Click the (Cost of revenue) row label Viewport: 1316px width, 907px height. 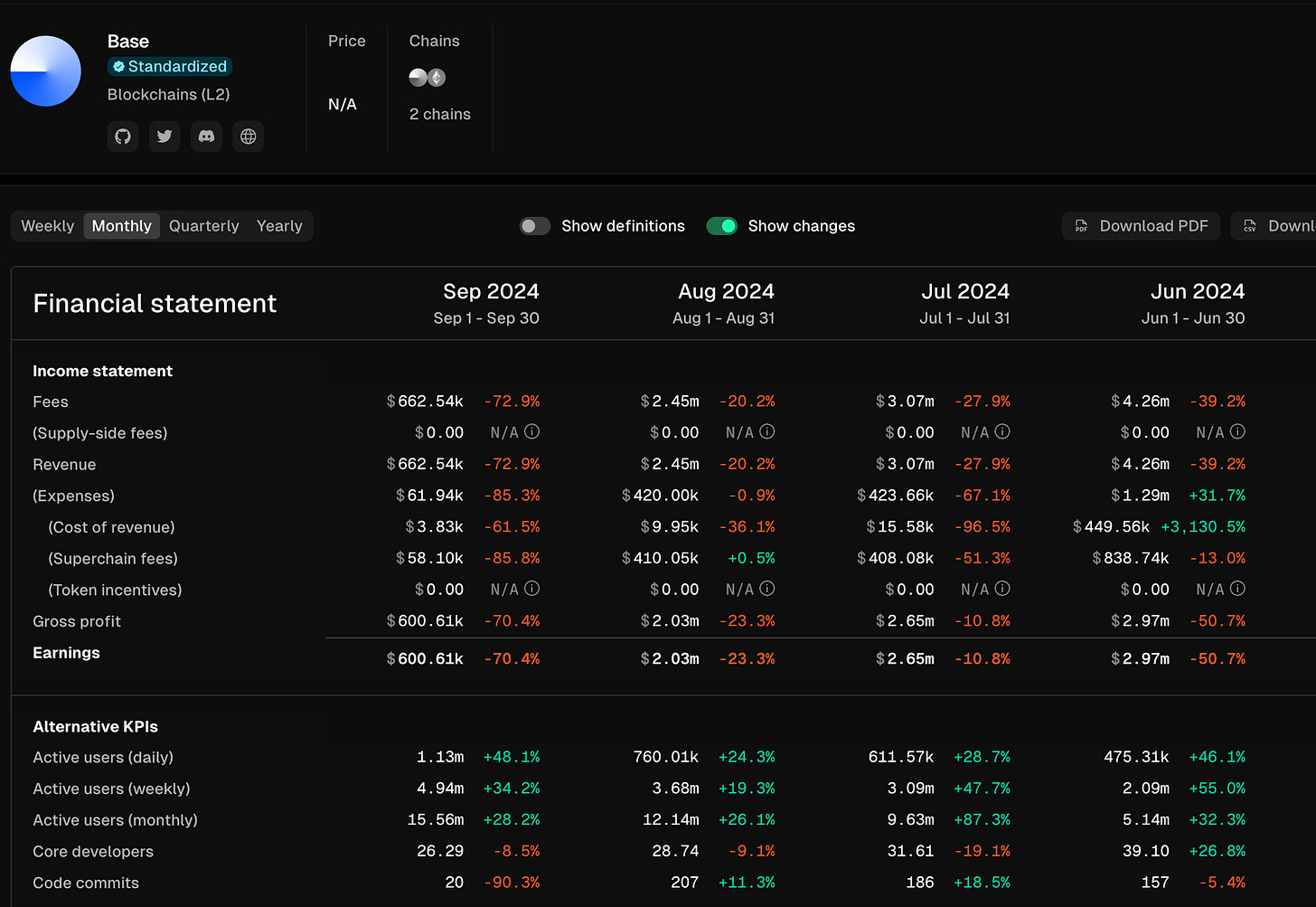pos(112,527)
